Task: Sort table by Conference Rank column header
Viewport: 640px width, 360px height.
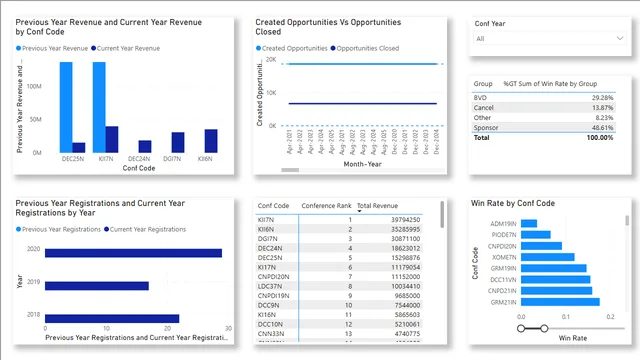Action: tap(326, 206)
